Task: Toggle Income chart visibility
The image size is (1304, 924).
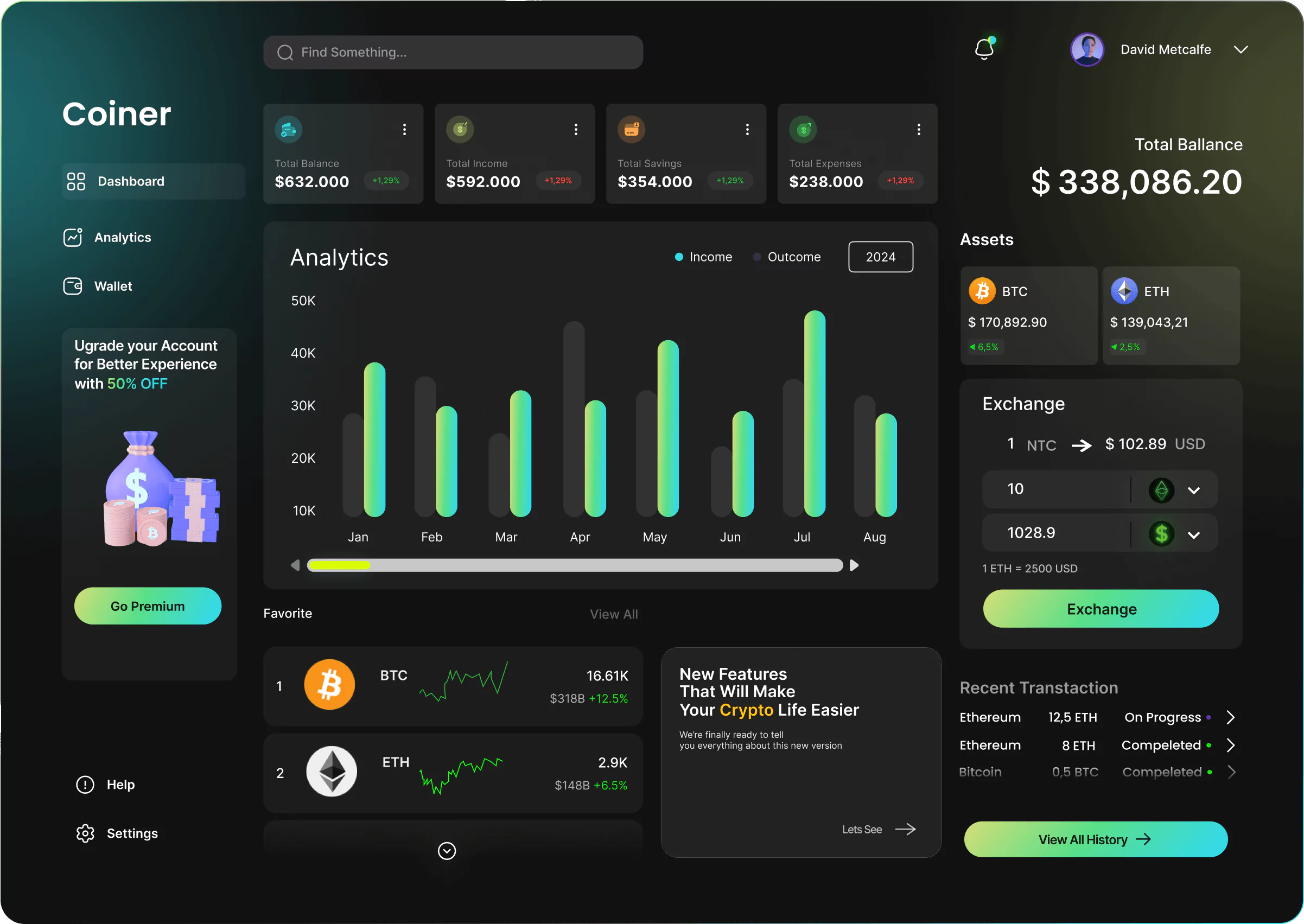Action: coord(699,257)
